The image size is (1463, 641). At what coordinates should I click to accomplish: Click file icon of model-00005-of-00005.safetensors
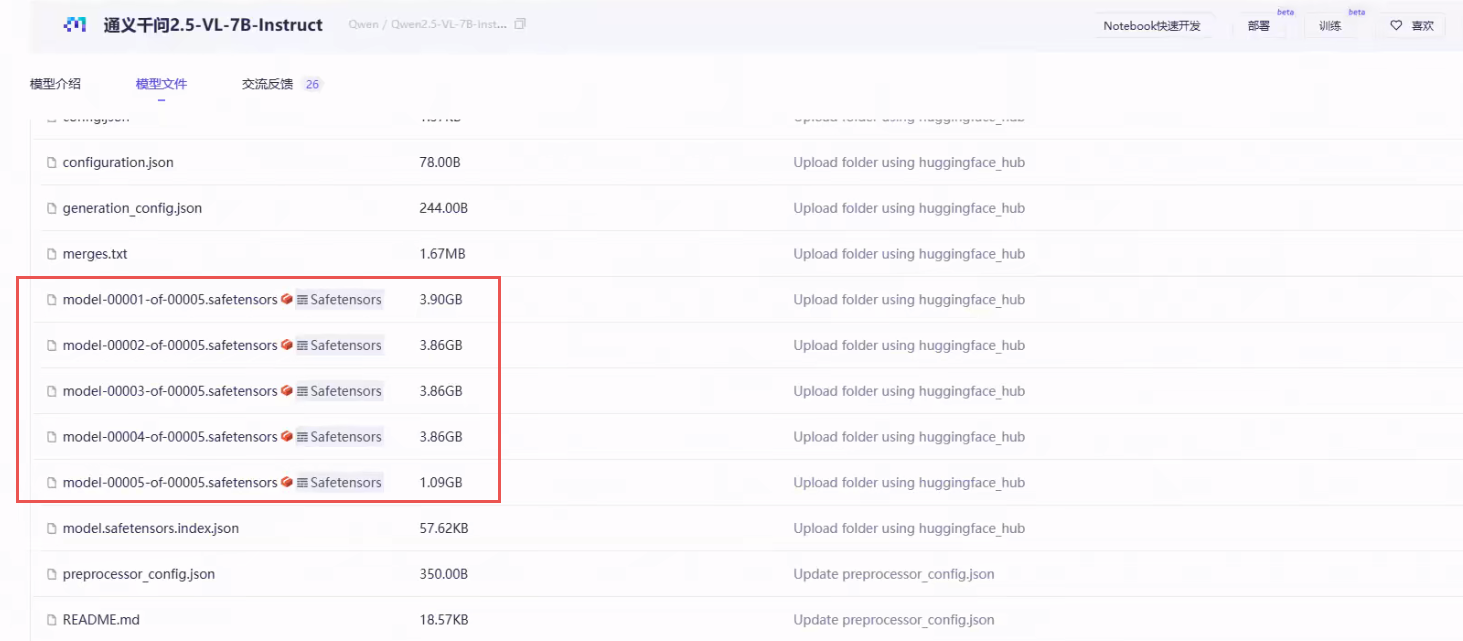52,483
